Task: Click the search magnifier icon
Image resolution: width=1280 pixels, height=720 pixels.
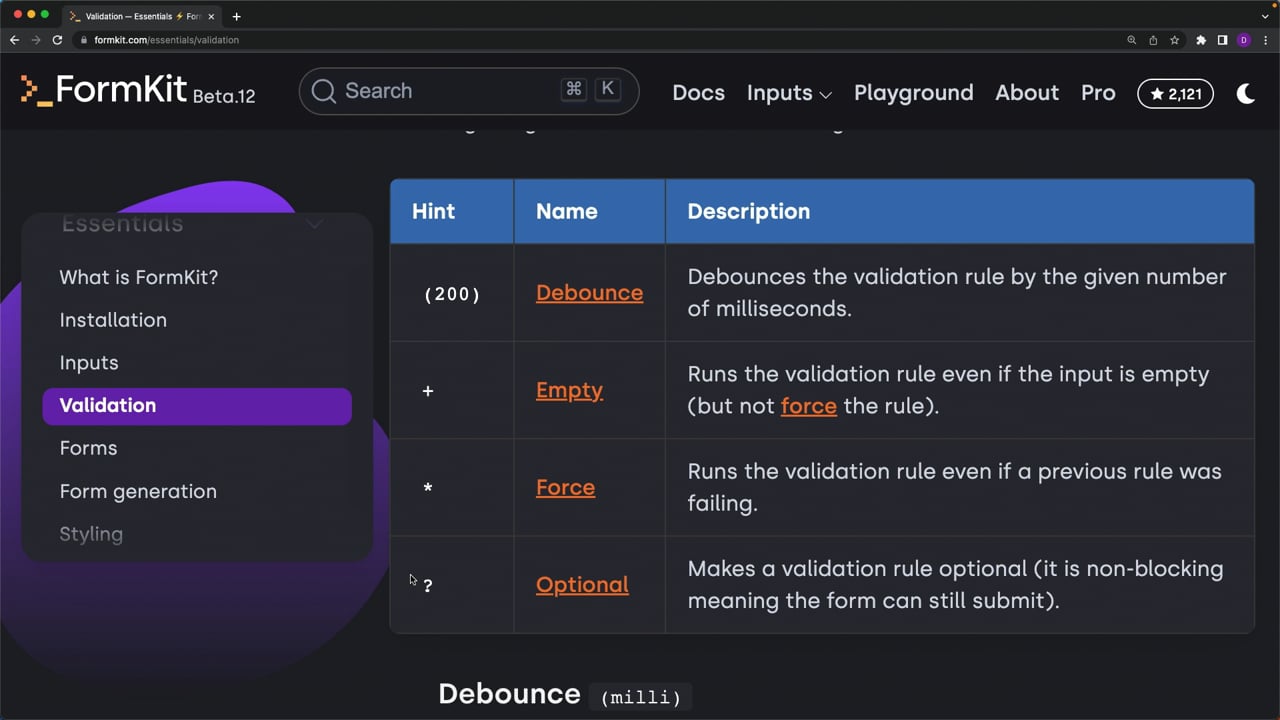Action: [323, 91]
